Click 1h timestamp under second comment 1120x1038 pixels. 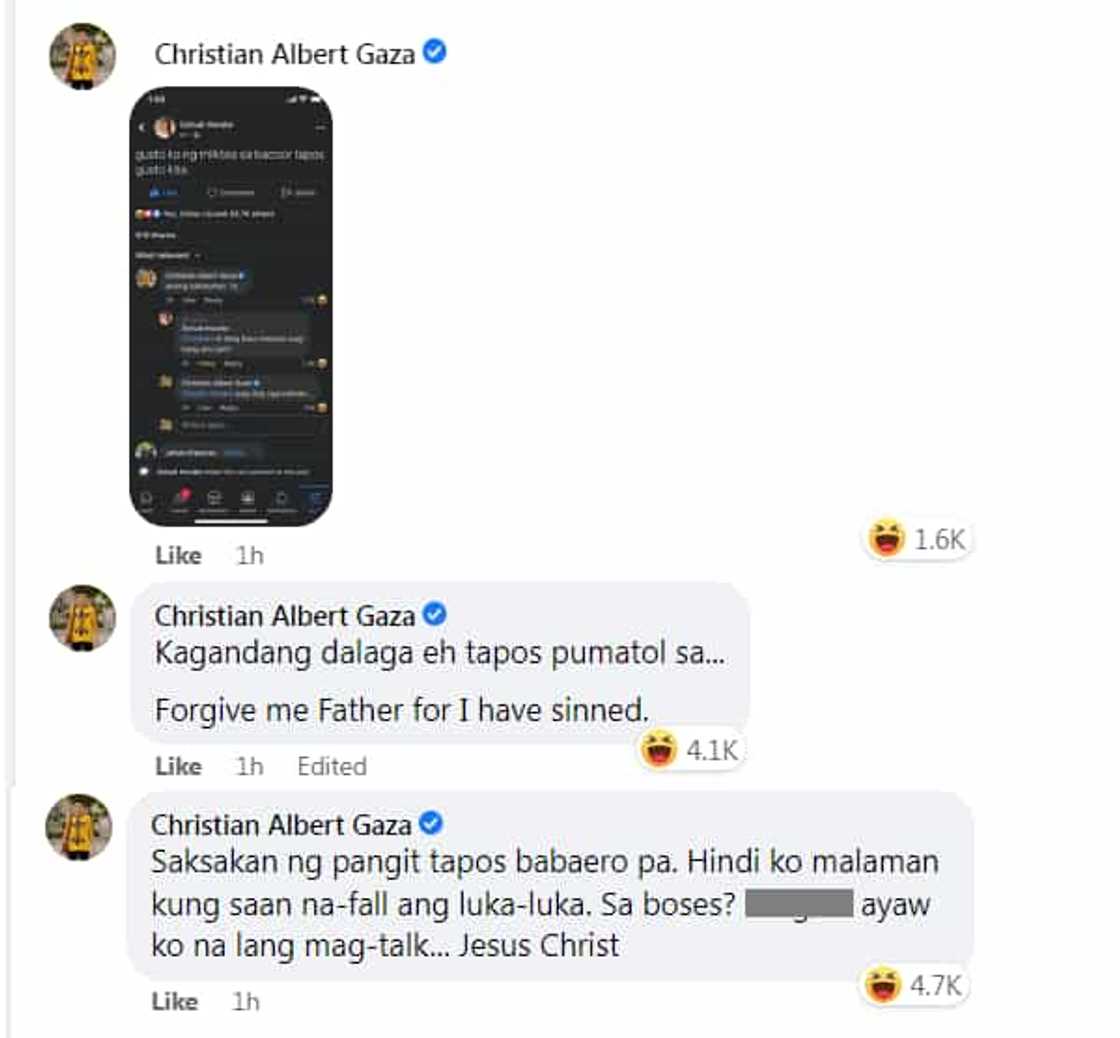click(250, 766)
